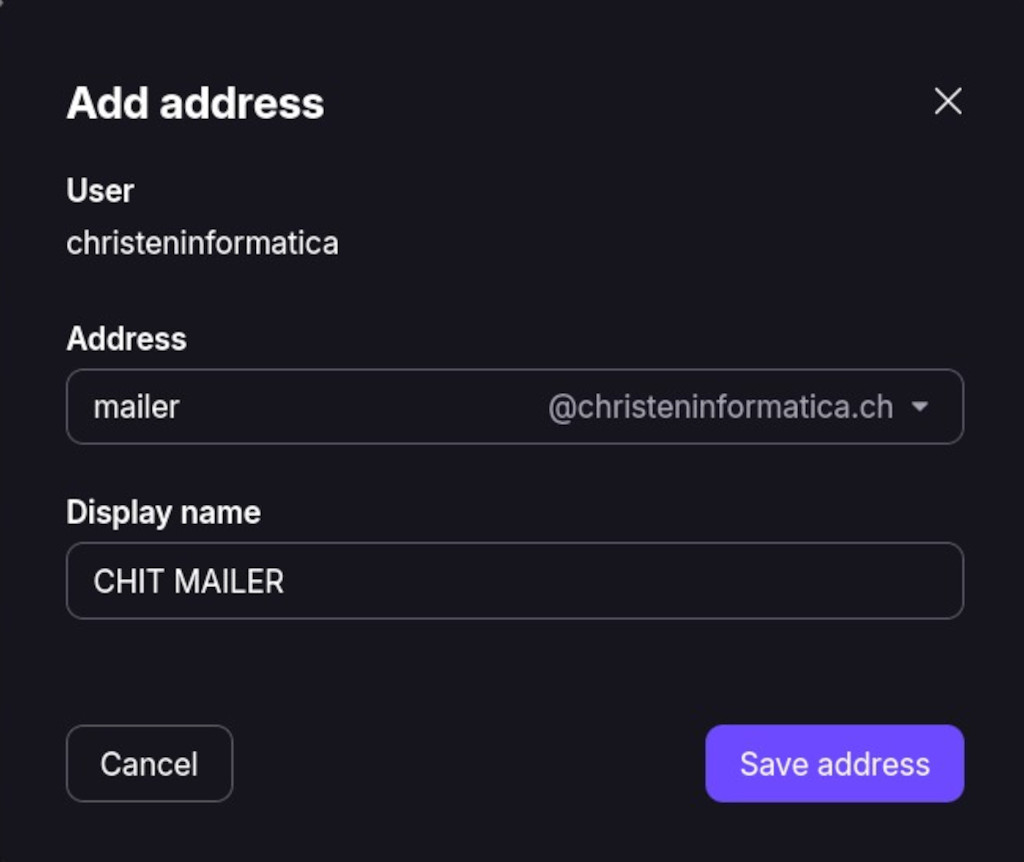
Task: Click the Address field label
Action: (x=126, y=339)
